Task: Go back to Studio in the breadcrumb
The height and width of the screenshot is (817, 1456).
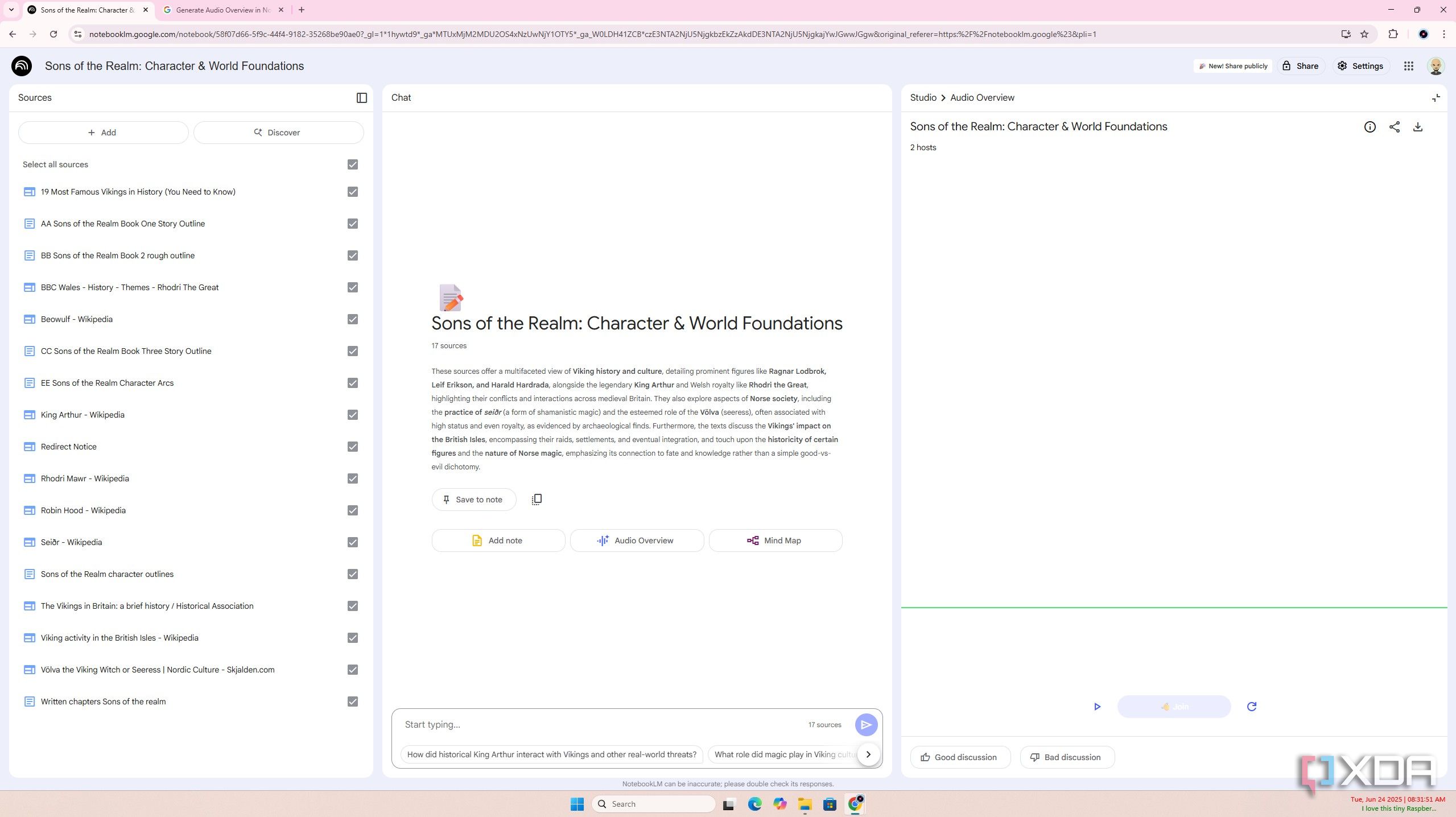Action: point(923,98)
